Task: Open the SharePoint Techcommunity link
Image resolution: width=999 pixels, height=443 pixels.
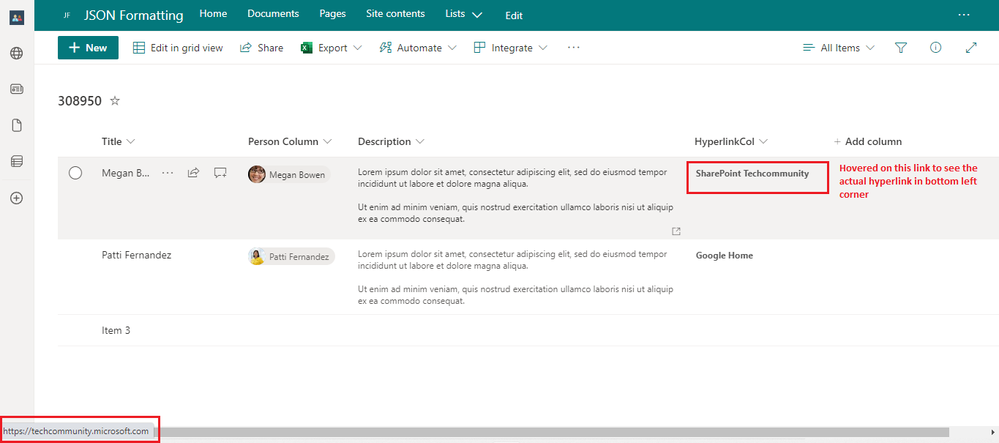Action: pyautogui.click(x=752, y=173)
